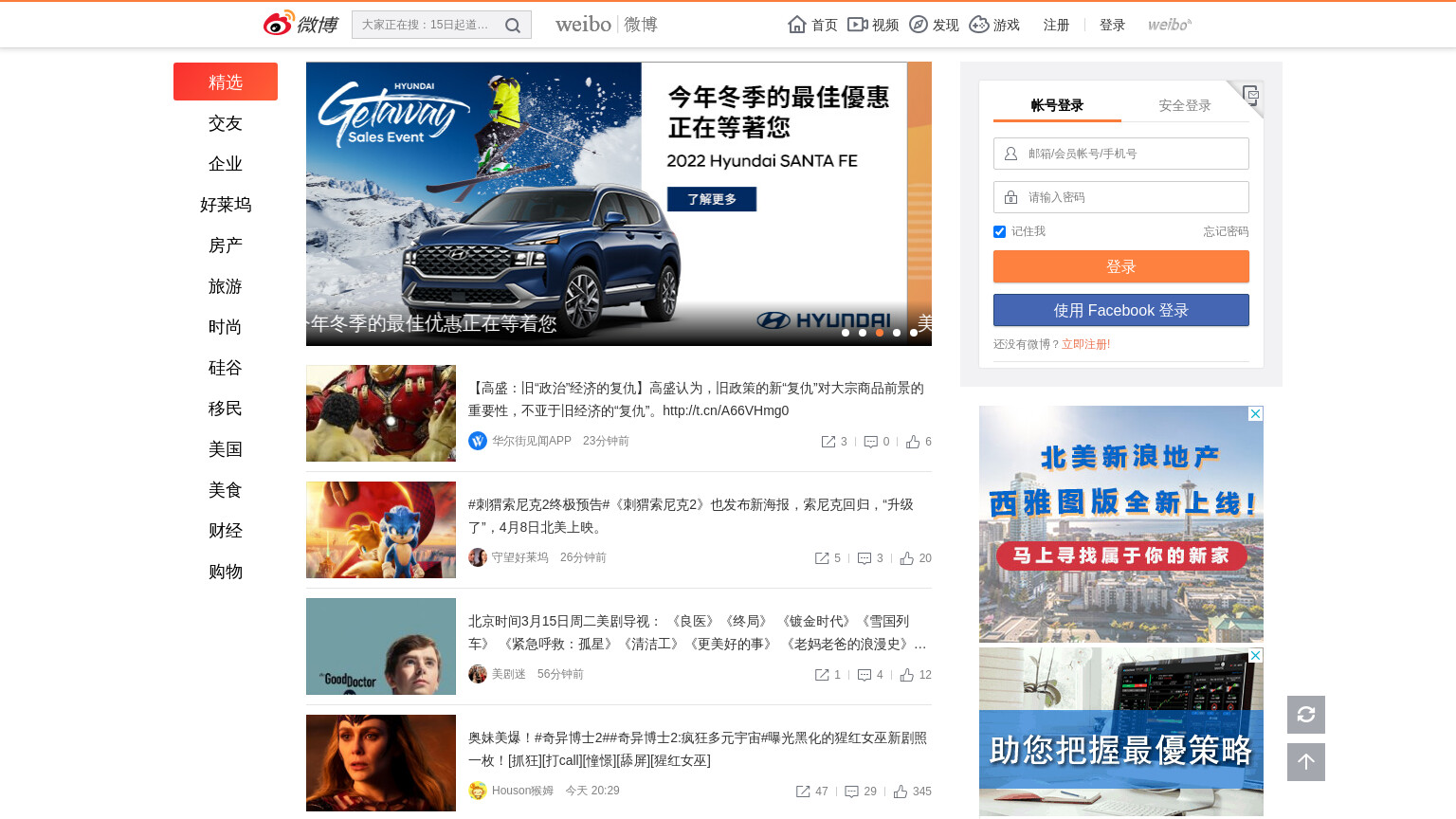Comment on the 美剧导视 post
The image size is (1456, 819).
(x=864, y=675)
